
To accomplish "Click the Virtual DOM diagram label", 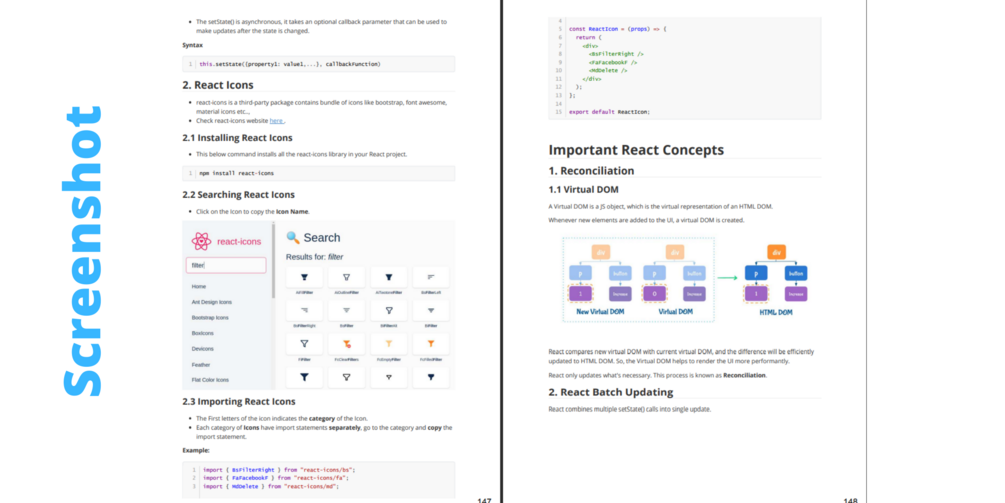I will click(x=676, y=312).
